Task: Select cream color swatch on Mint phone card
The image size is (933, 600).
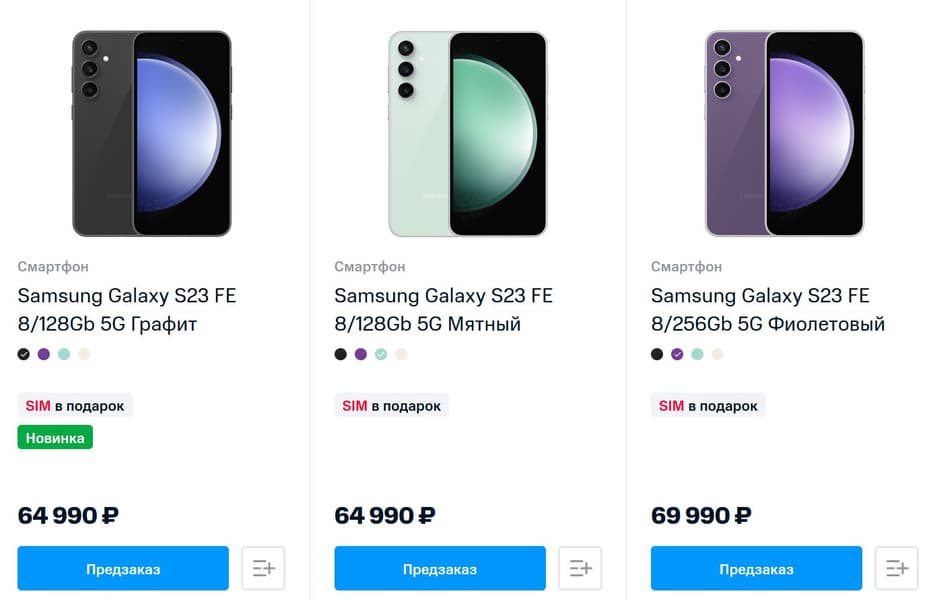Action: [x=401, y=354]
